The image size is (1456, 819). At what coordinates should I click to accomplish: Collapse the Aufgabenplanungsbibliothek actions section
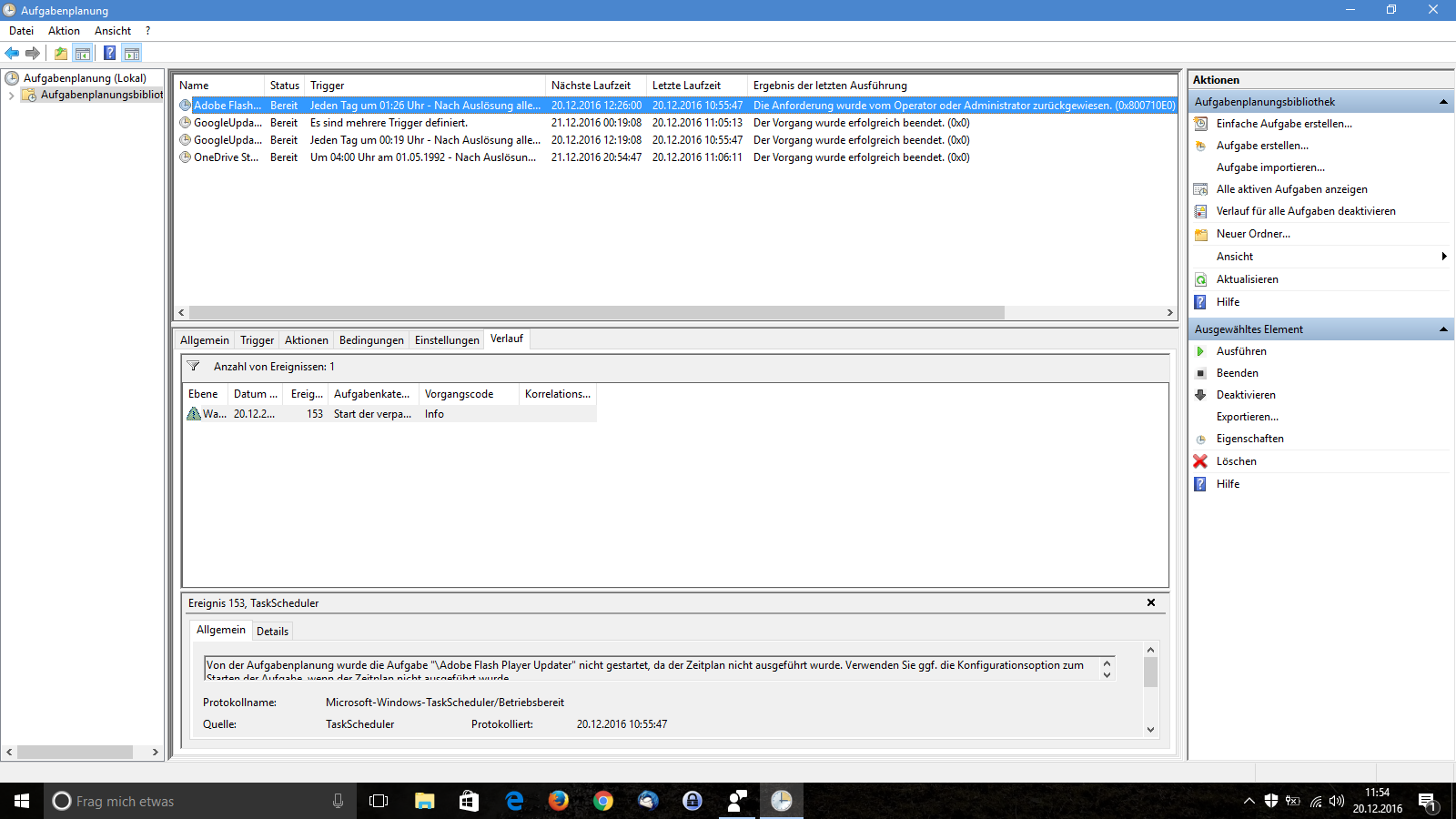point(1443,102)
